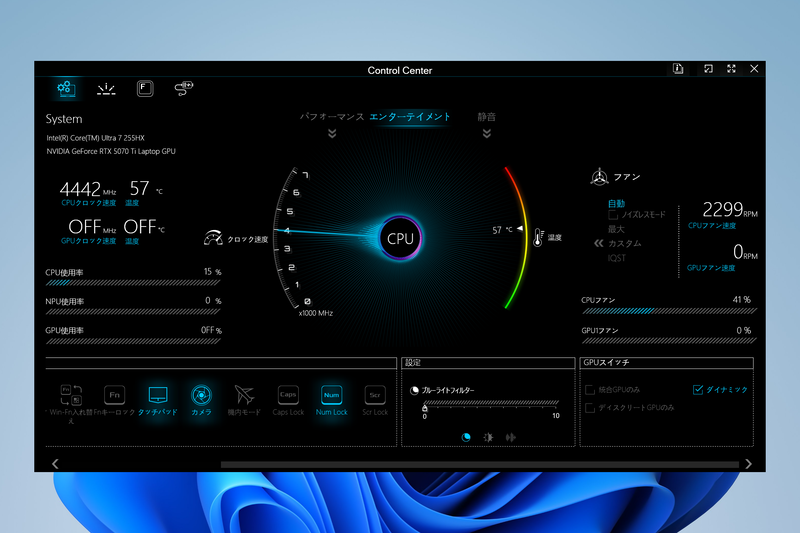Image resolution: width=800 pixels, height=533 pixels.
Task: Click the GPU使用率 label
Action: (65, 331)
